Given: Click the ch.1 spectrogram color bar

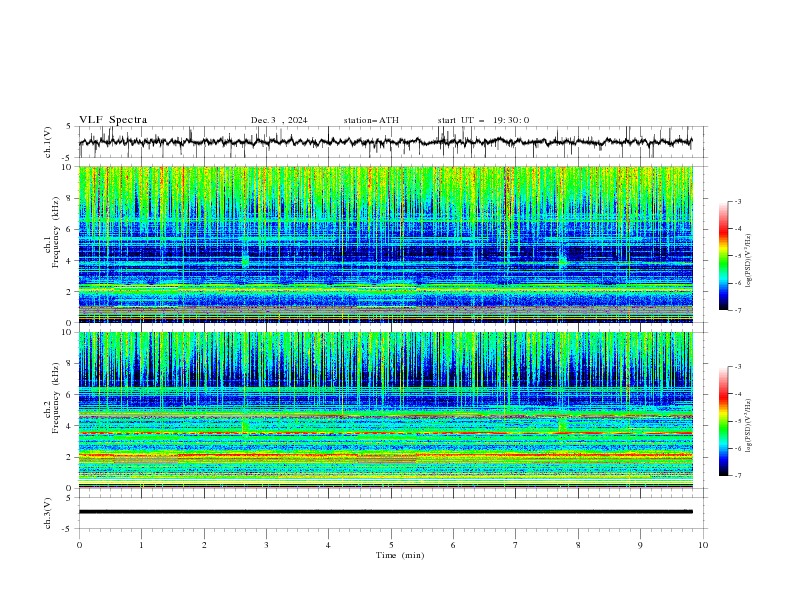Looking at the screenshot, I should (x=724, y=256).
